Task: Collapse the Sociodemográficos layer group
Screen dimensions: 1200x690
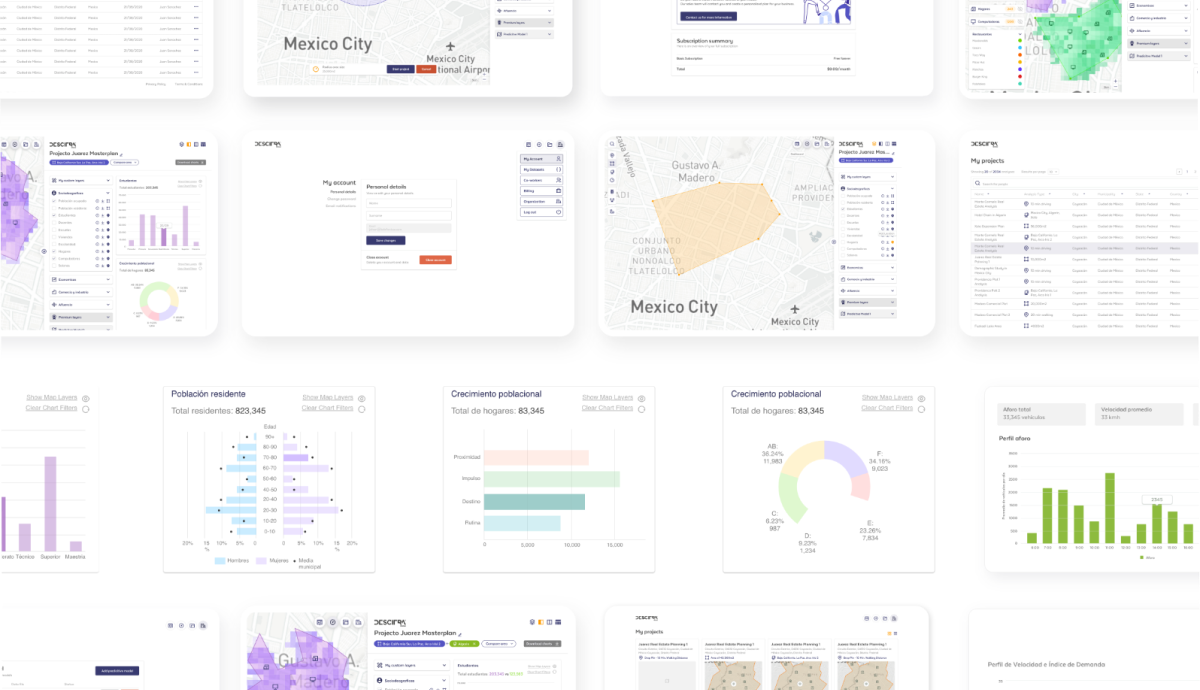Action: pyautogui.click(x=107, y=193)
